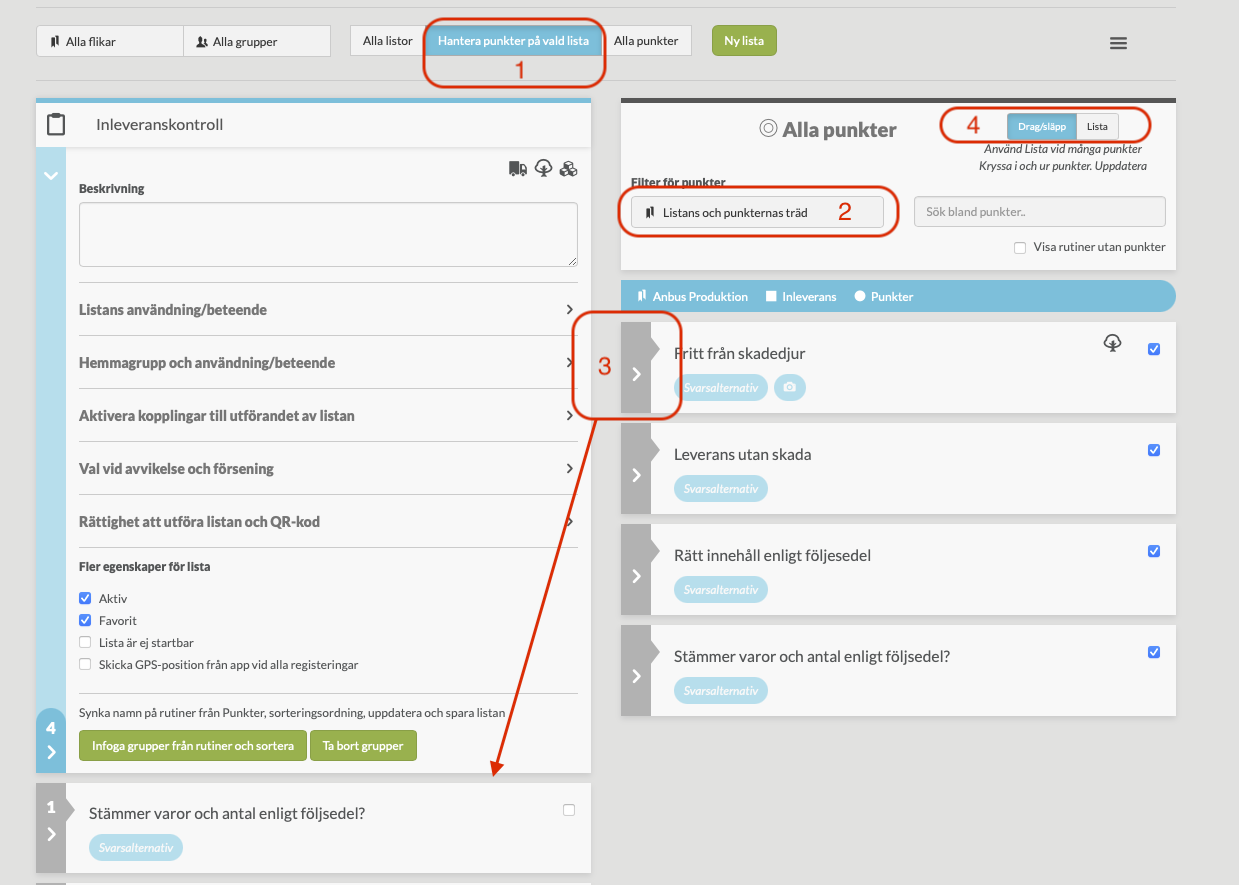The image size is (1239, 885).
Task: Expand Hemmagrupp och användning/beteende section
Action: [328, 363]
